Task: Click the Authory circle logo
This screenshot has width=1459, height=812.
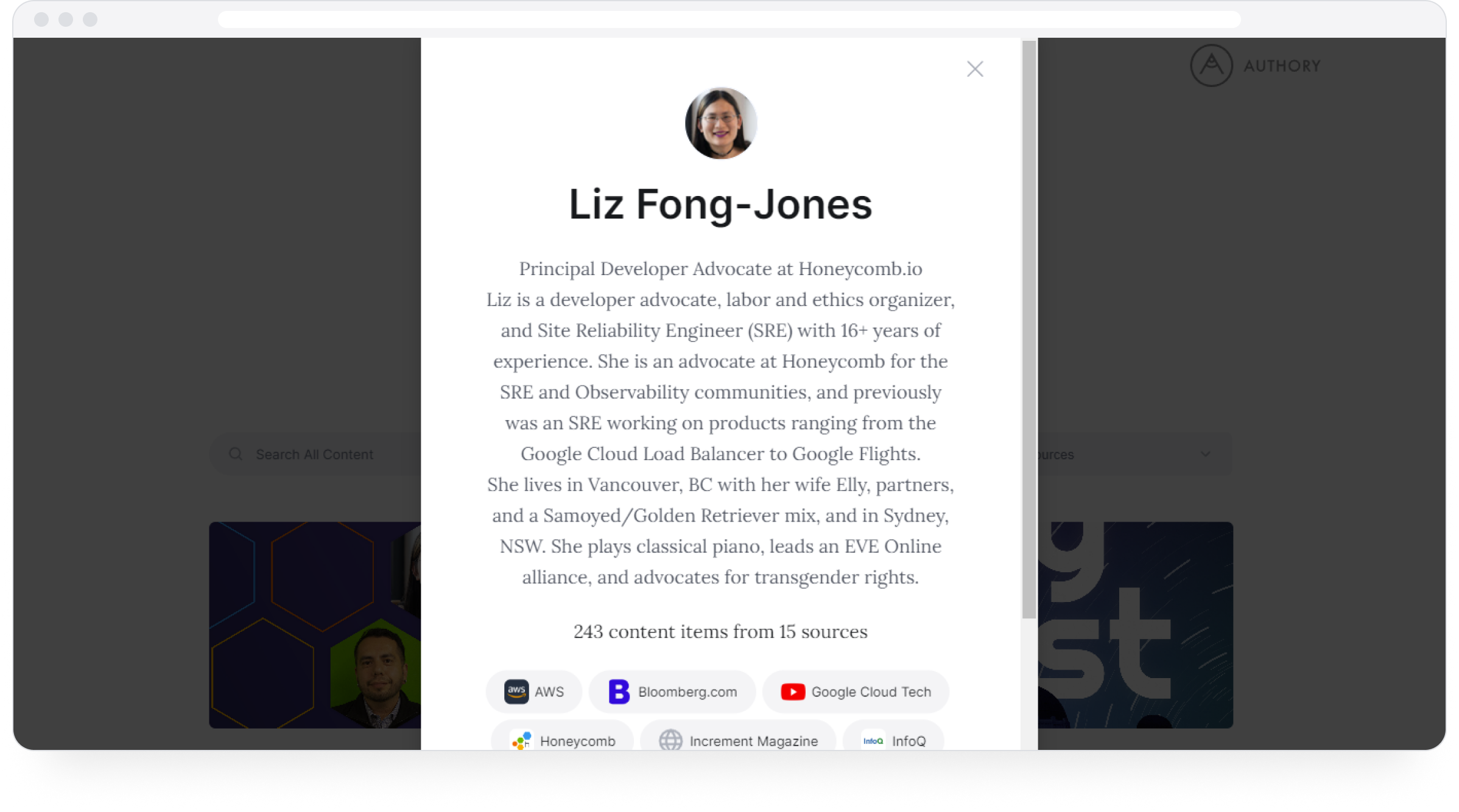Action: click(1211, 65)
